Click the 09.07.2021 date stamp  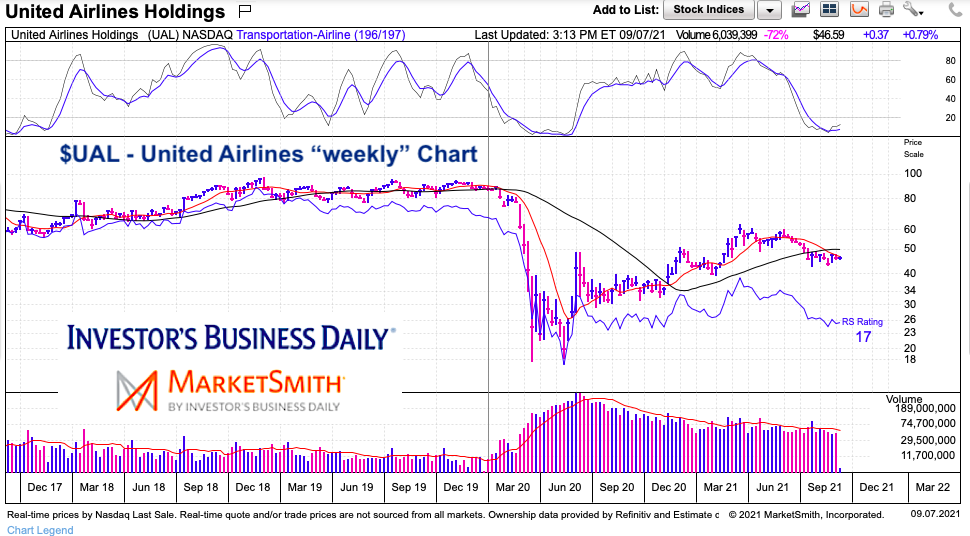click(935, 514)
